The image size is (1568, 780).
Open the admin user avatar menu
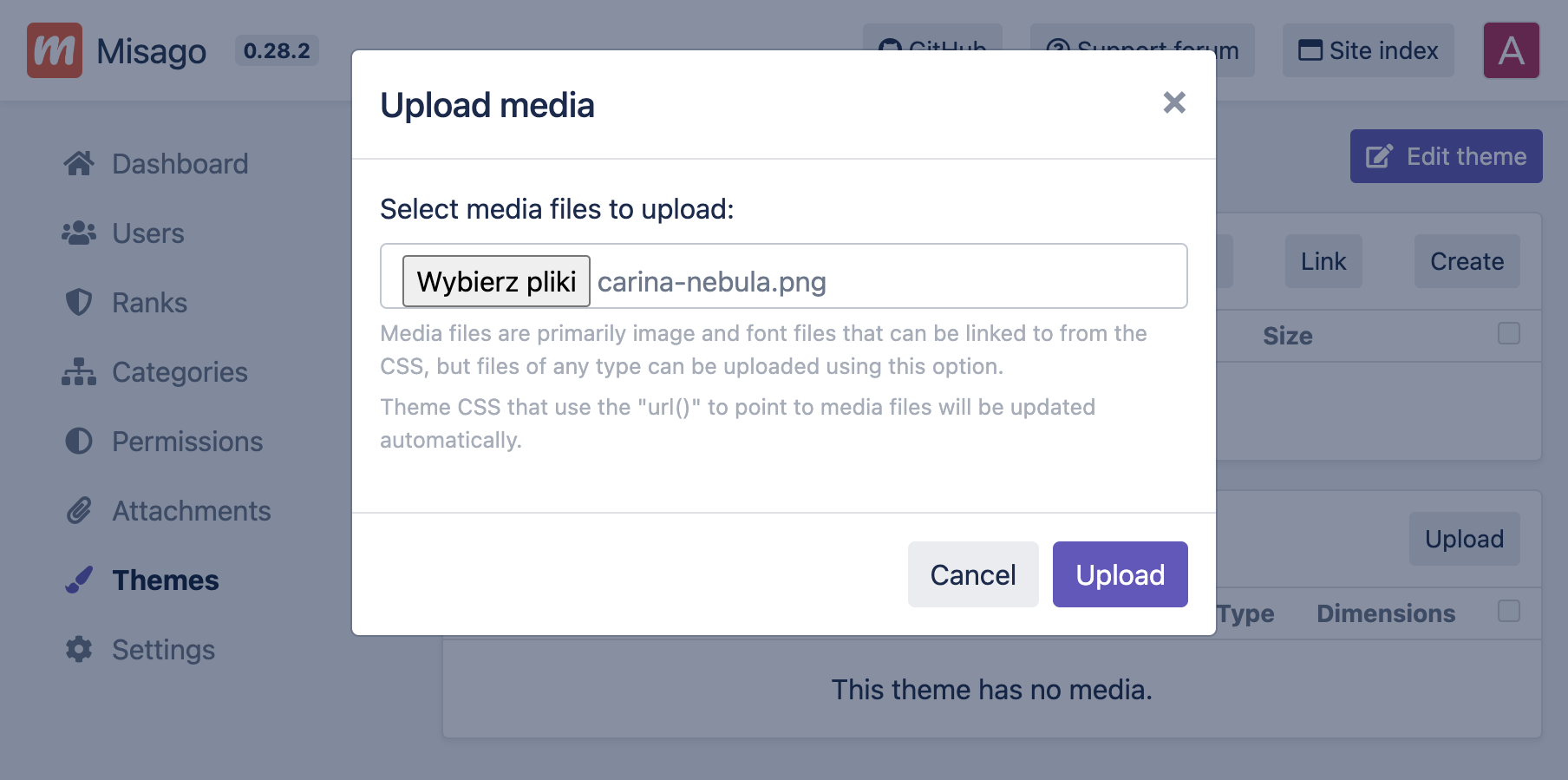(1511, 50)
